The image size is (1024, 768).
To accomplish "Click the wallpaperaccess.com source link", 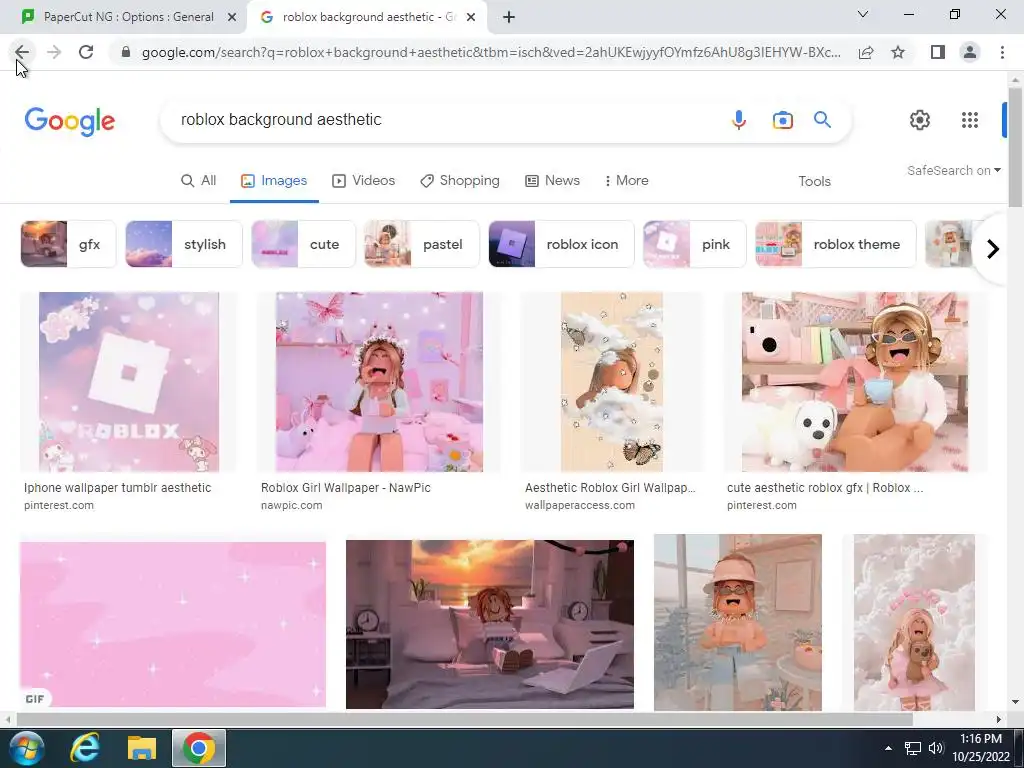I will point(579,505).
